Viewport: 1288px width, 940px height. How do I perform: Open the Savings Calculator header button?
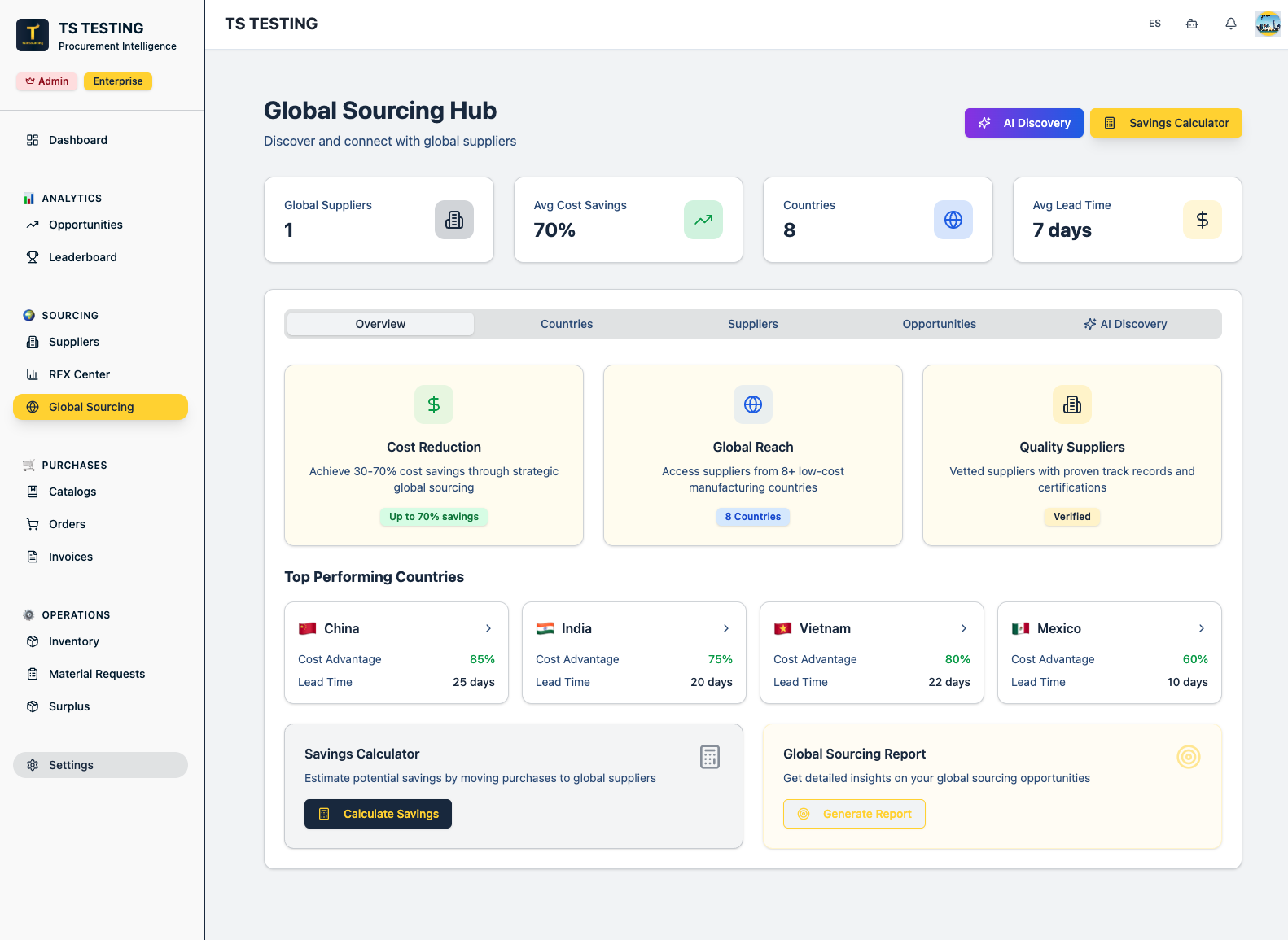point(1166,123)
